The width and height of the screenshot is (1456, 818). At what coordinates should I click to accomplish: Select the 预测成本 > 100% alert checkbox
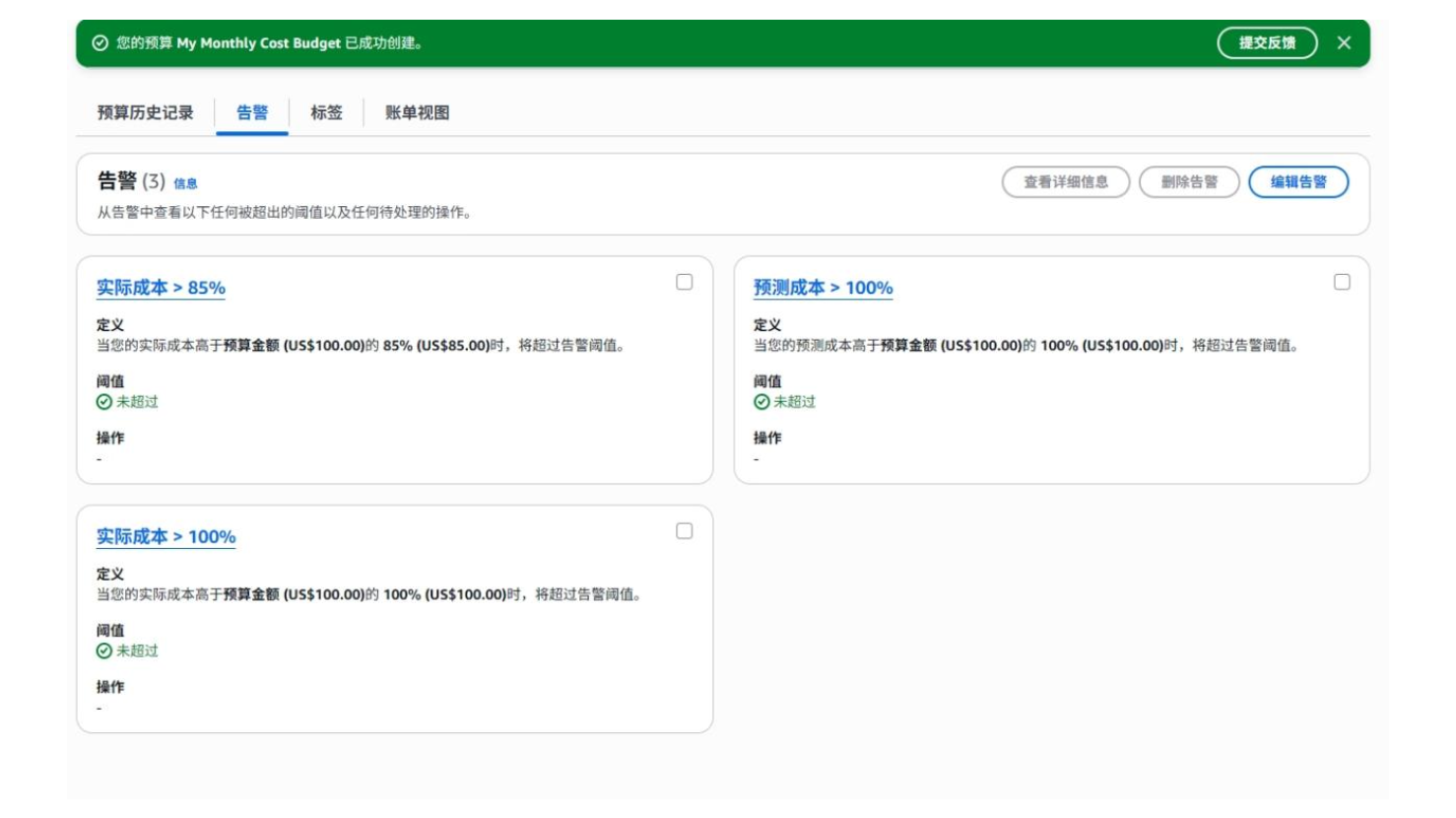pyautogui.click(x=1342, y=283)
